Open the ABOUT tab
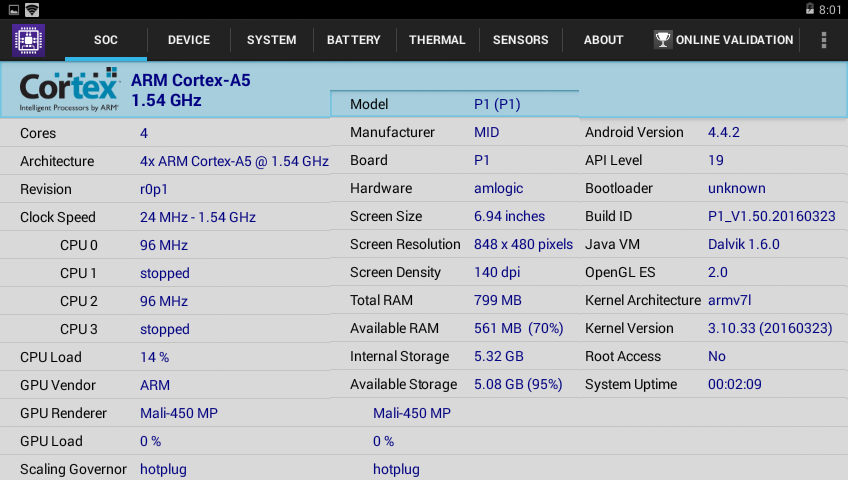This screenshot has height=480, width=848. coord(604,40)
